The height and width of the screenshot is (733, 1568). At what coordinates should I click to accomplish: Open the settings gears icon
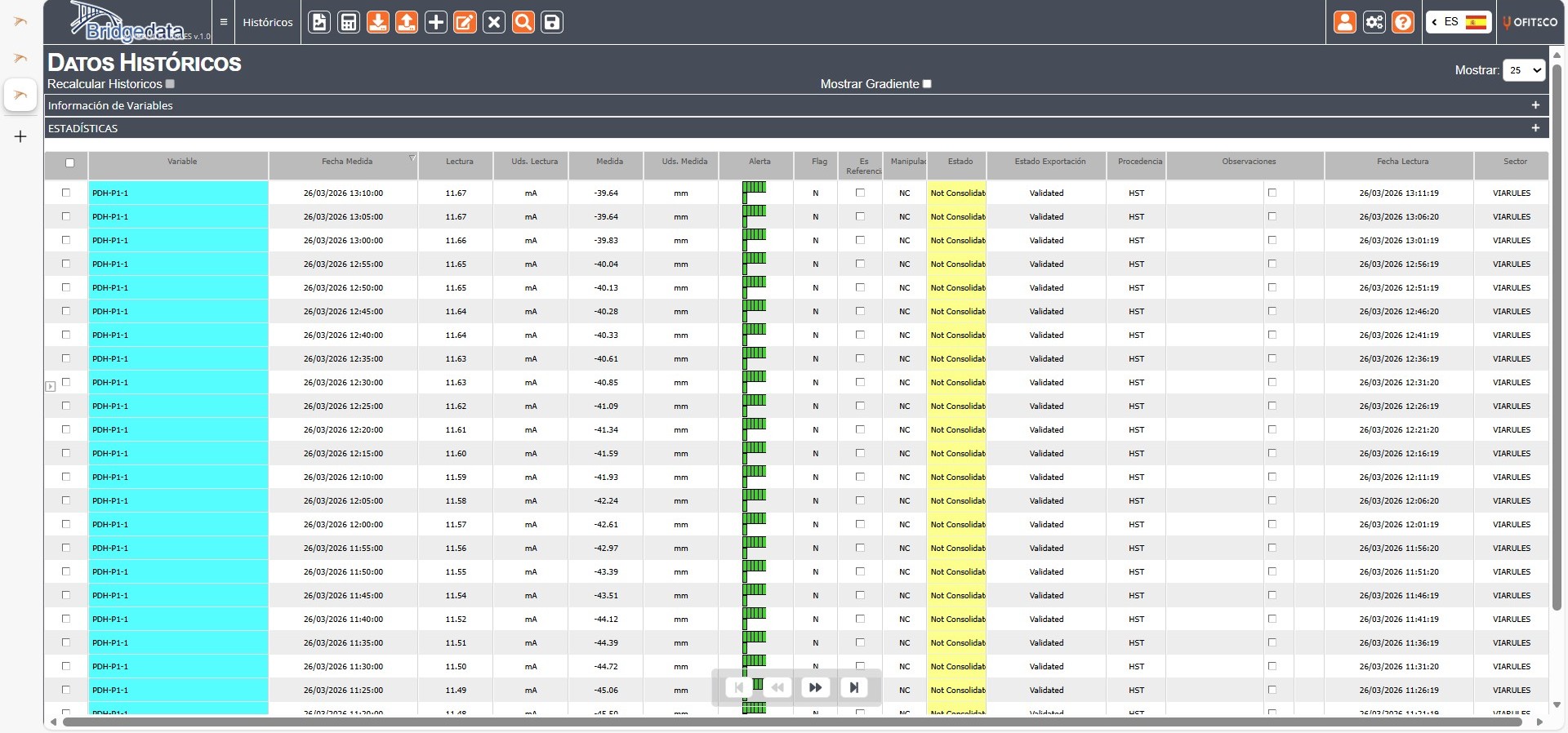coord(1374,22)
